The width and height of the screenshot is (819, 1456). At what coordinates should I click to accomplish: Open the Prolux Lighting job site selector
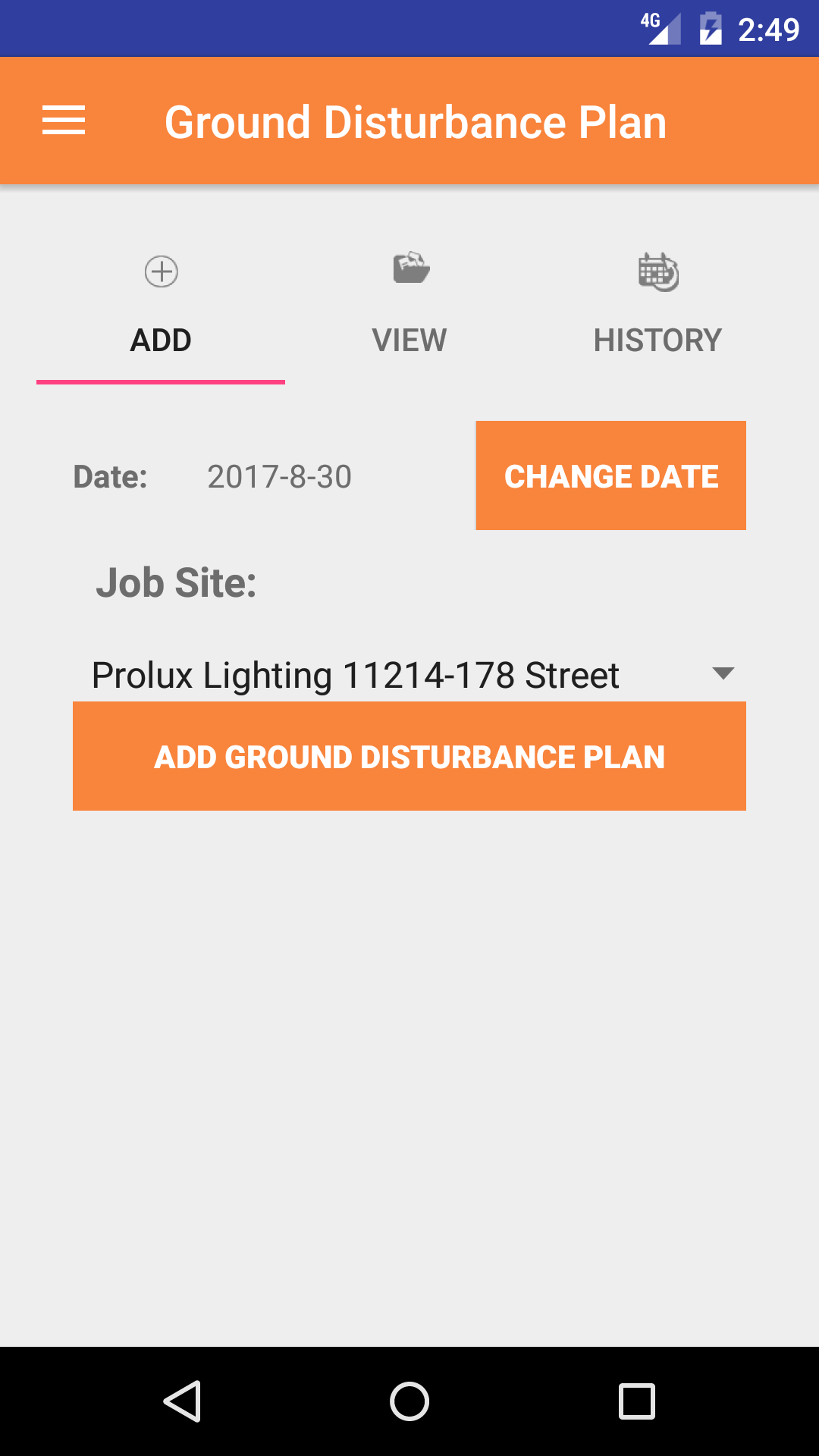click(355, 675)
